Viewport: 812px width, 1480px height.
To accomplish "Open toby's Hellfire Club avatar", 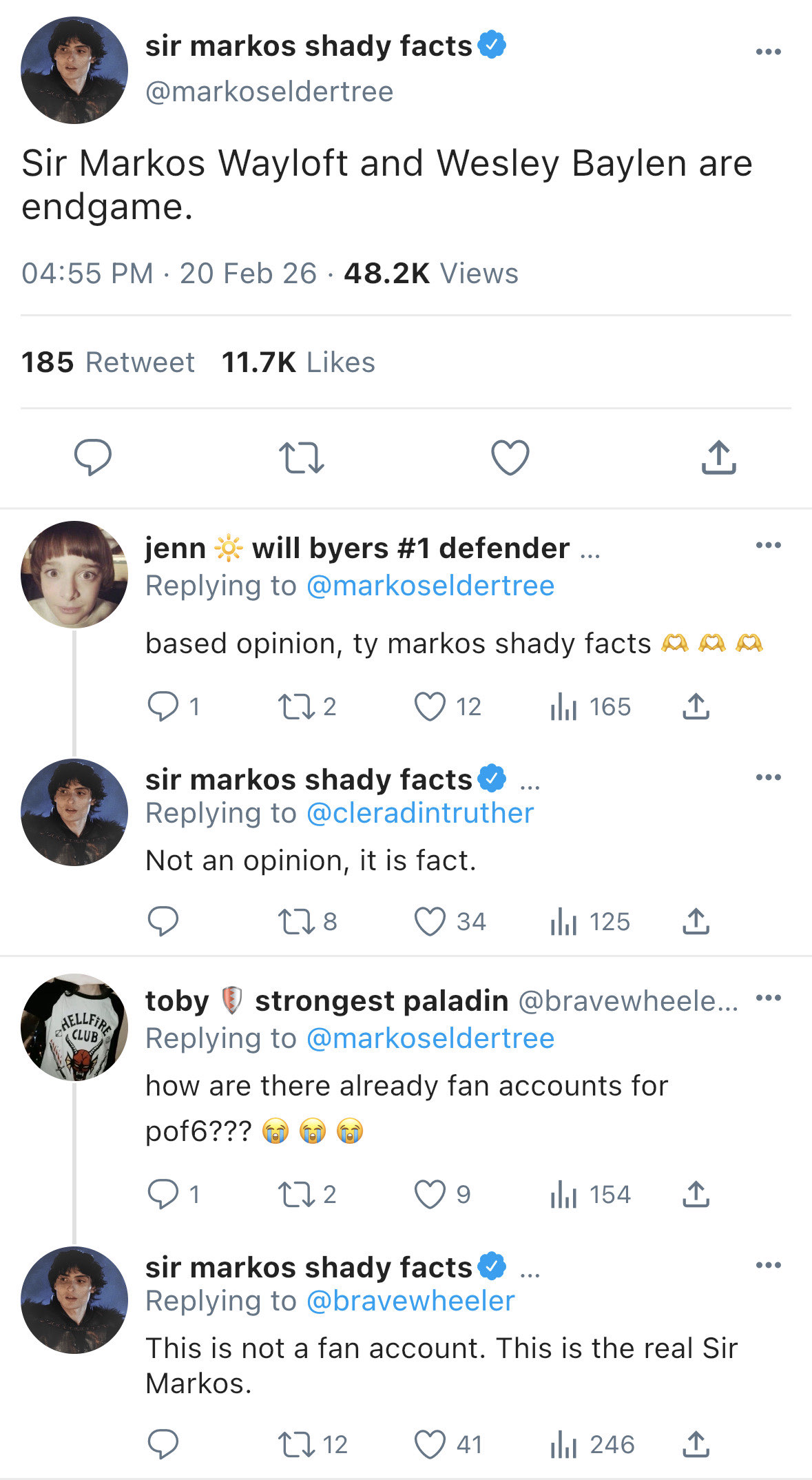I will (74, 1027).
